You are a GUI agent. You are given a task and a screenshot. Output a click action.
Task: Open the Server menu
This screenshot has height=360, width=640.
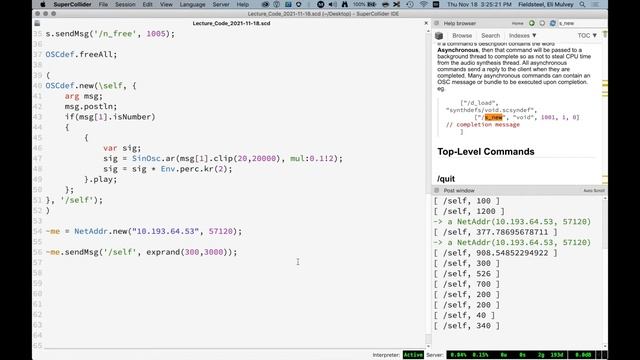[x=221, y=4]
